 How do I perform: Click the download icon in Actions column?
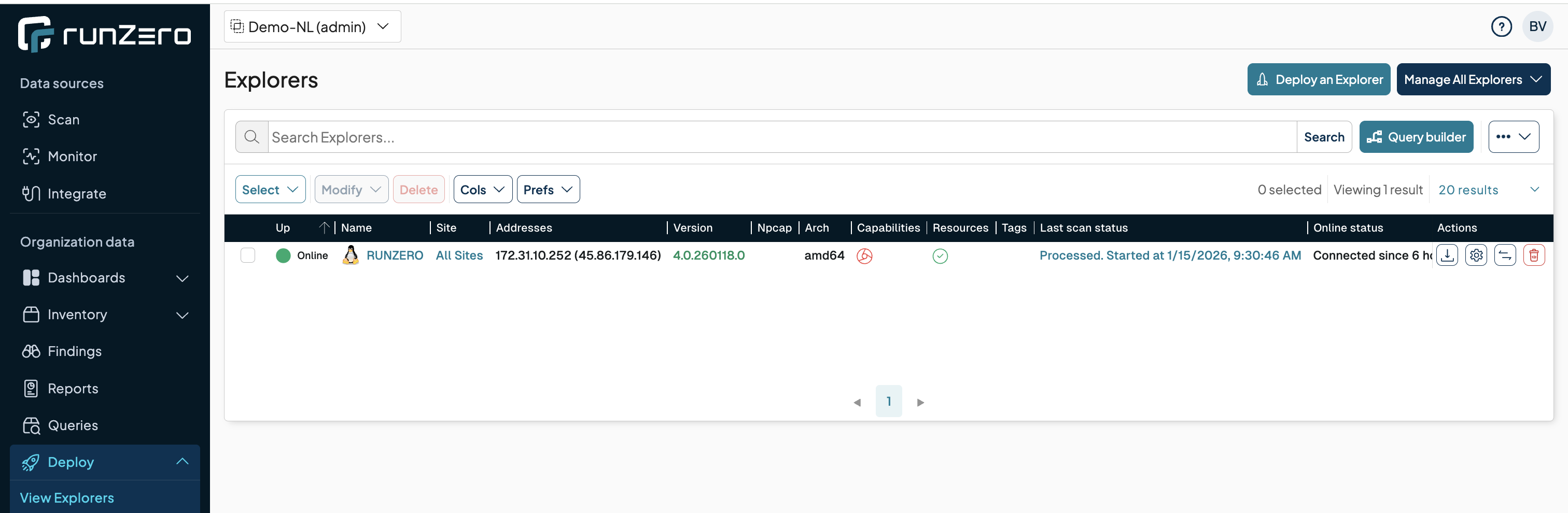[1447, 255]
